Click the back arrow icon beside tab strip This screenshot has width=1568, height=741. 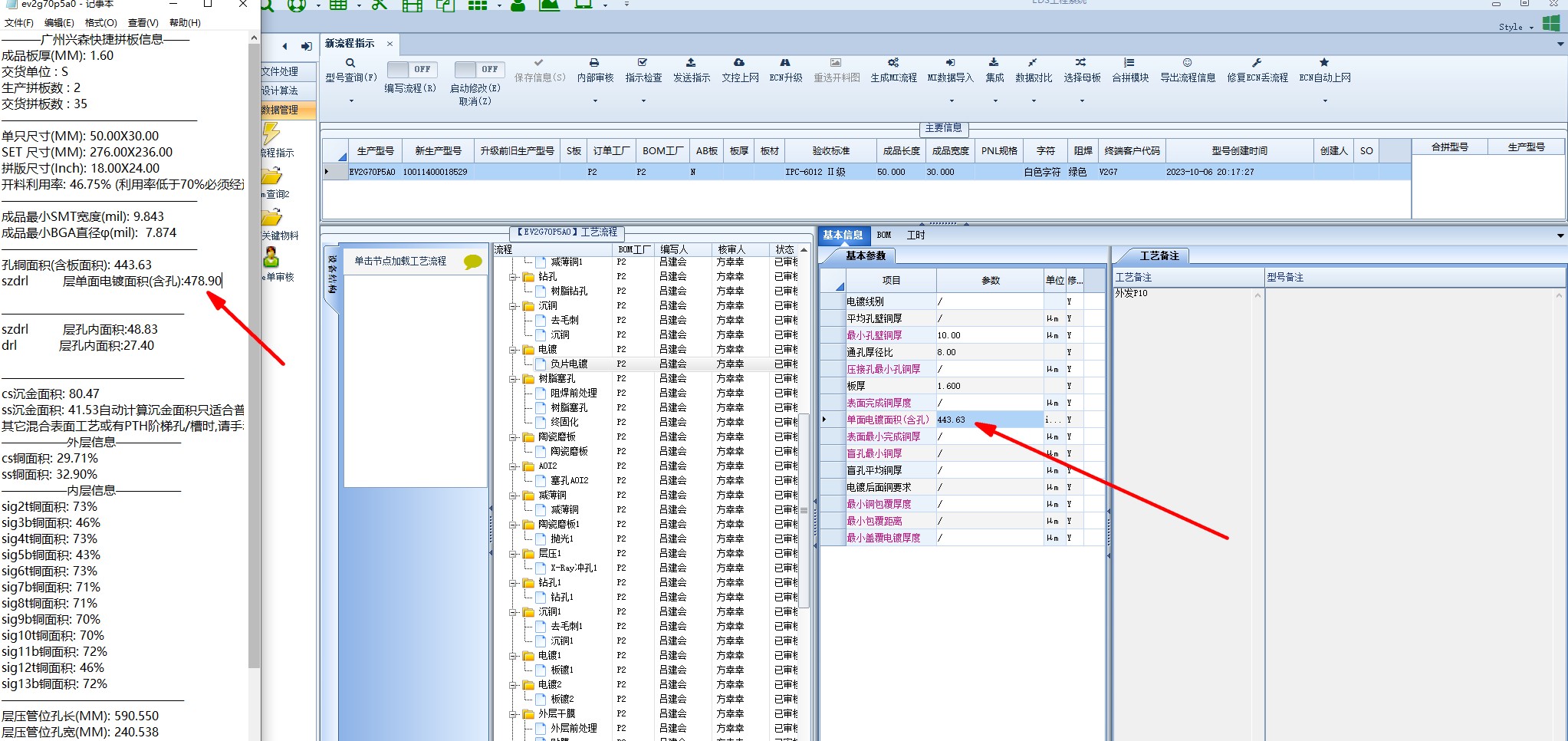284,46
